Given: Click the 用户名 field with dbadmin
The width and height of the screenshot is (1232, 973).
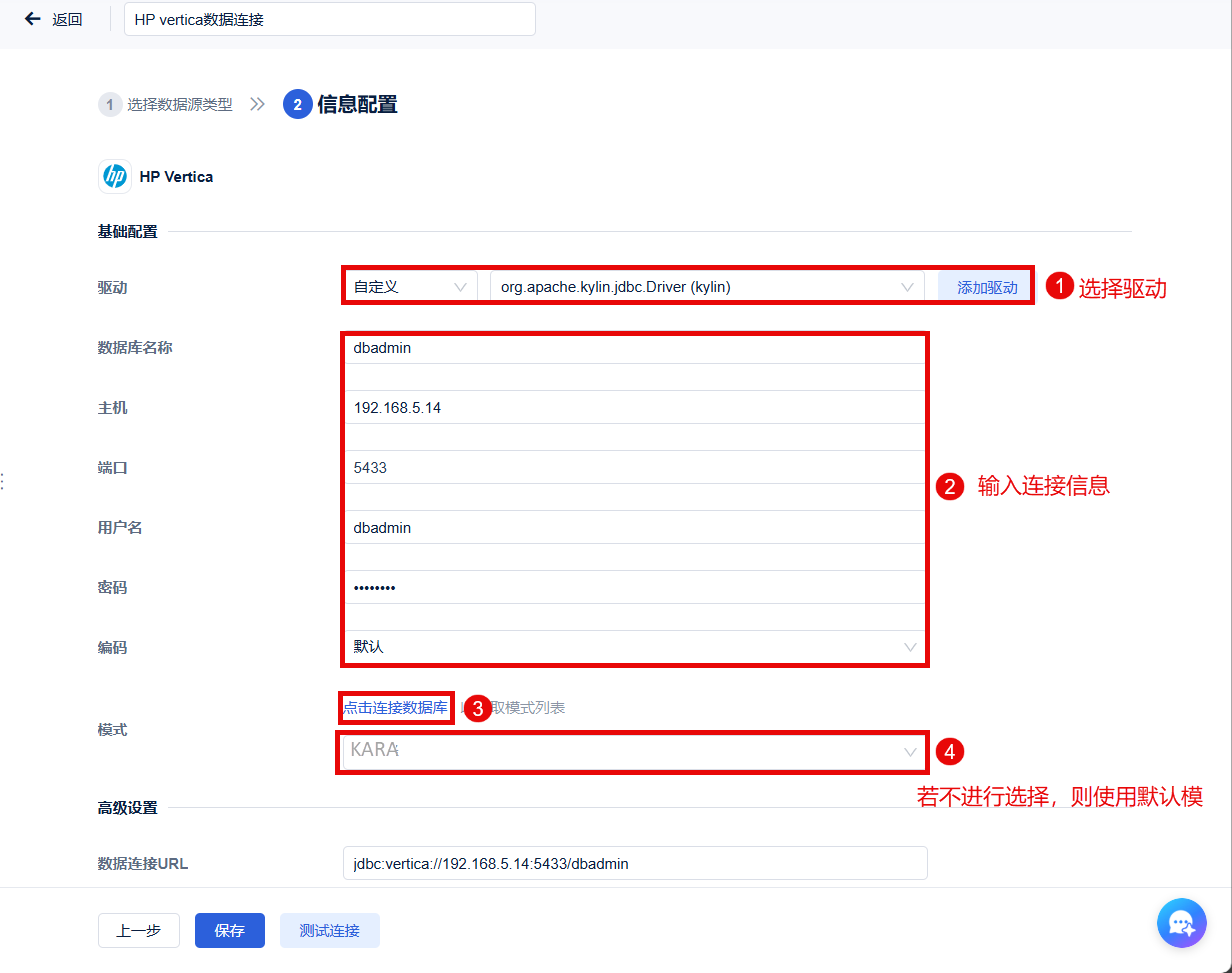Looking at the screenshot, I should click(634, 528).
